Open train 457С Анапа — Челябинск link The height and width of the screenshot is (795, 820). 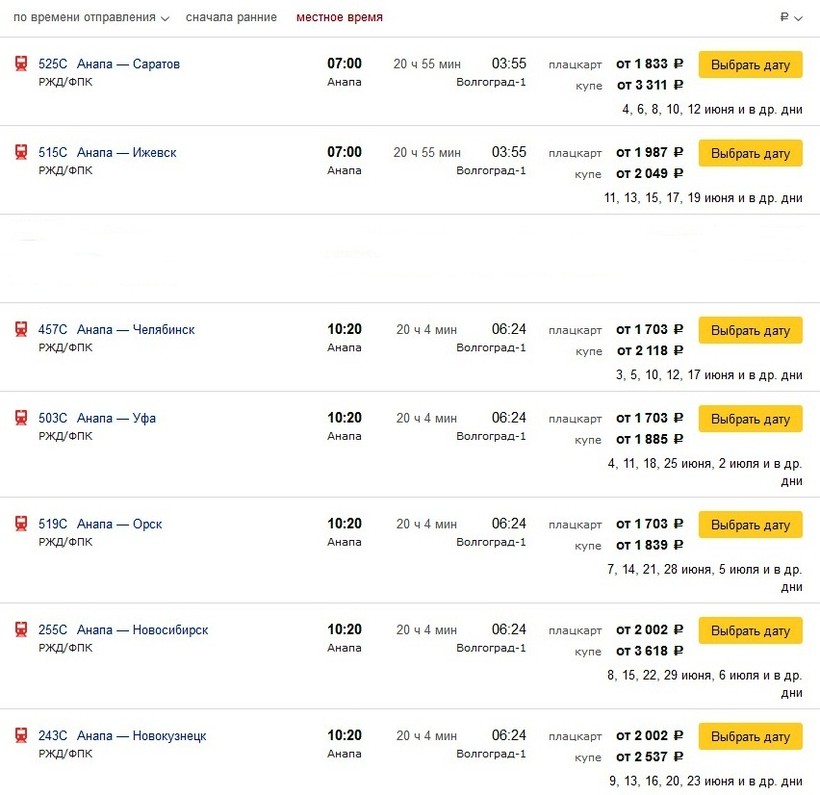point(116,330)
